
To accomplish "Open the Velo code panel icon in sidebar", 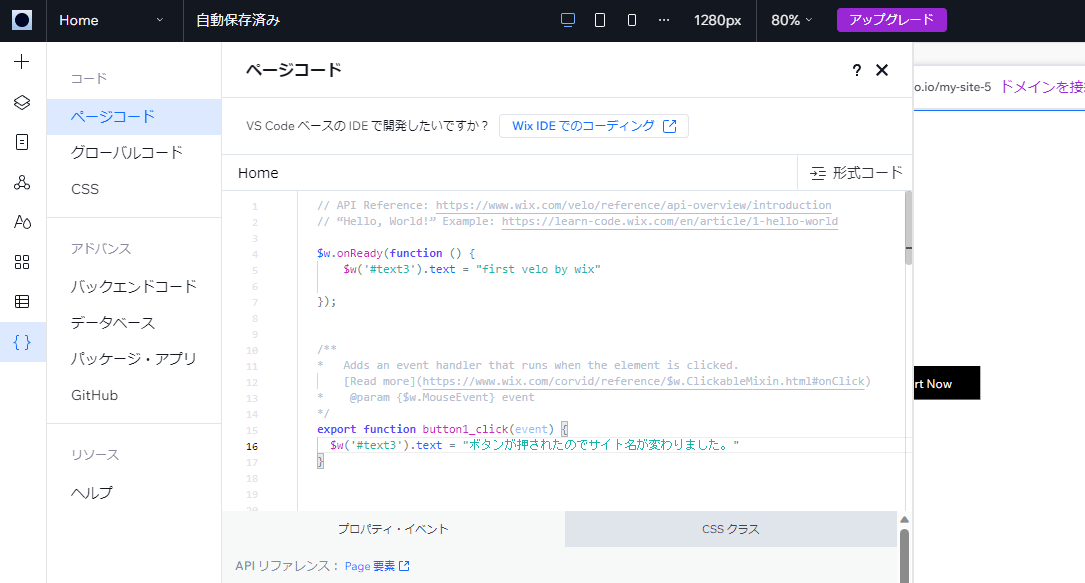I will tap(22, 342).
